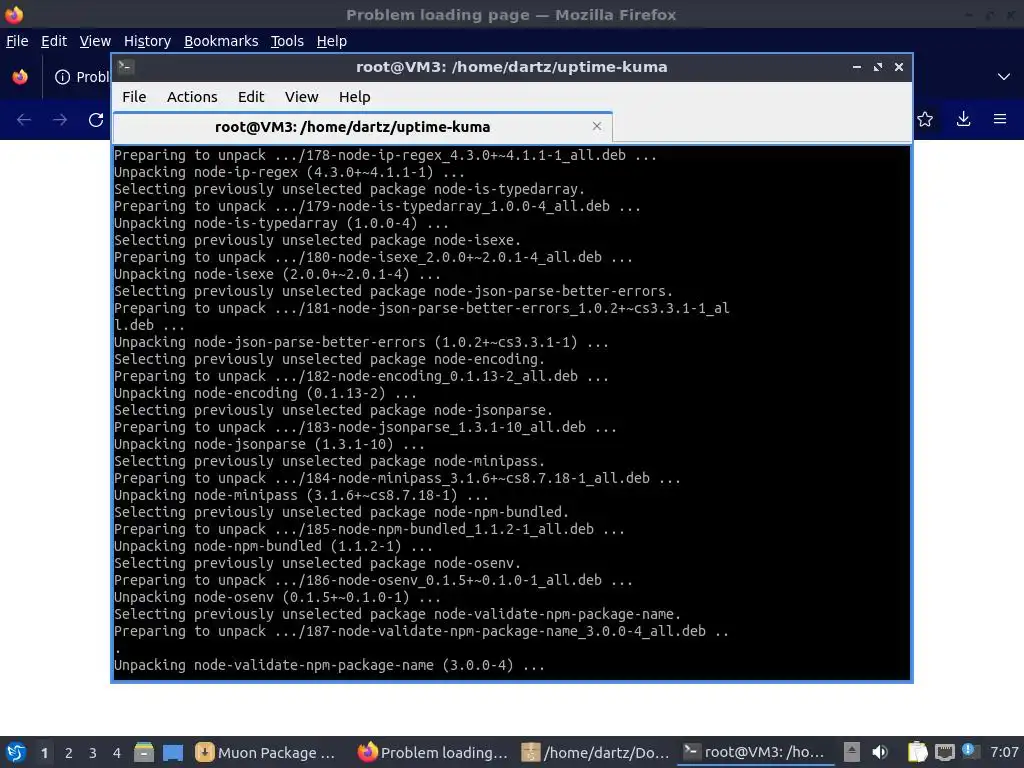Screen dimensions: 1024x768
Task: Switch to workspace 3 in the taskbar
Action: (93, 753)
